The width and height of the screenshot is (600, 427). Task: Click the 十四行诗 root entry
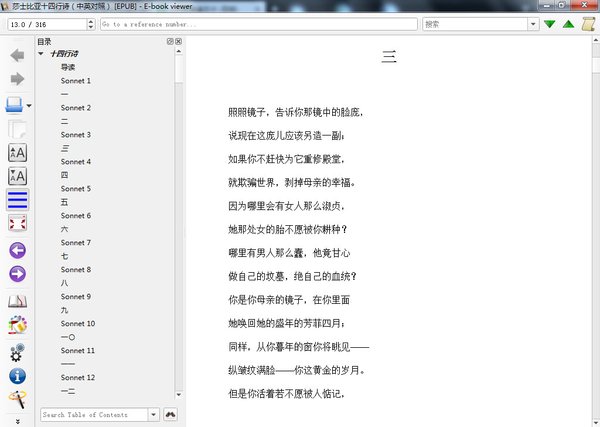pos(64,54)
